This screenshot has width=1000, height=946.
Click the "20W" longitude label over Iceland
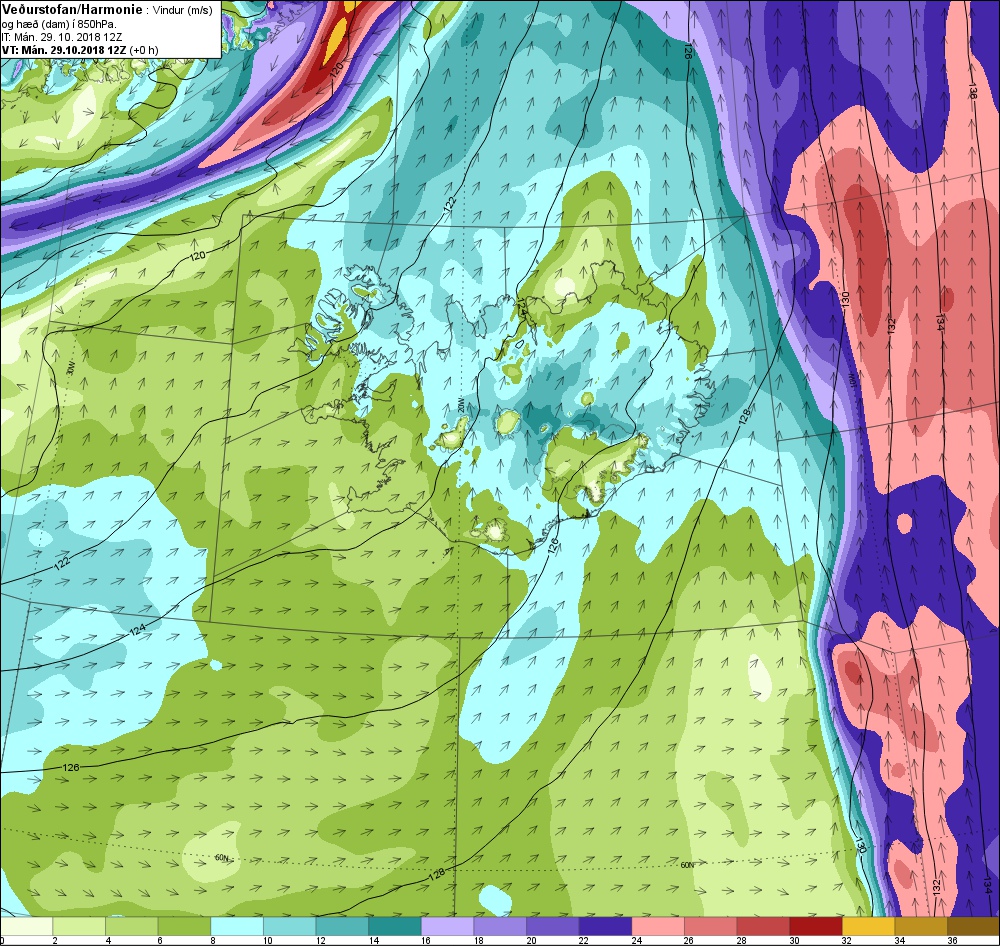tap(460, 404)
